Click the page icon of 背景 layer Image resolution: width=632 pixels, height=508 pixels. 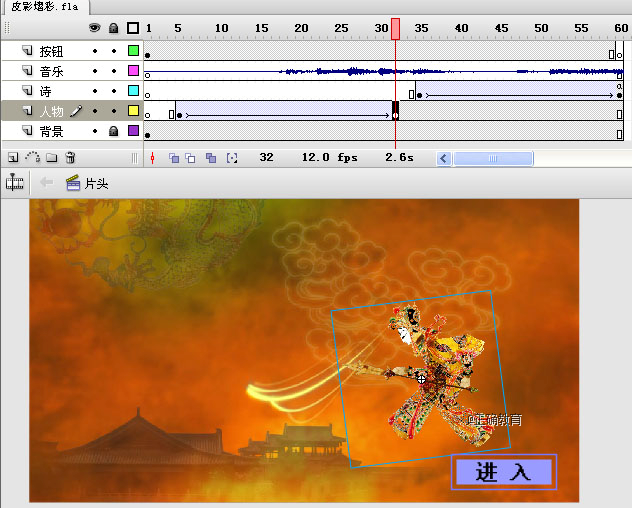27,130
